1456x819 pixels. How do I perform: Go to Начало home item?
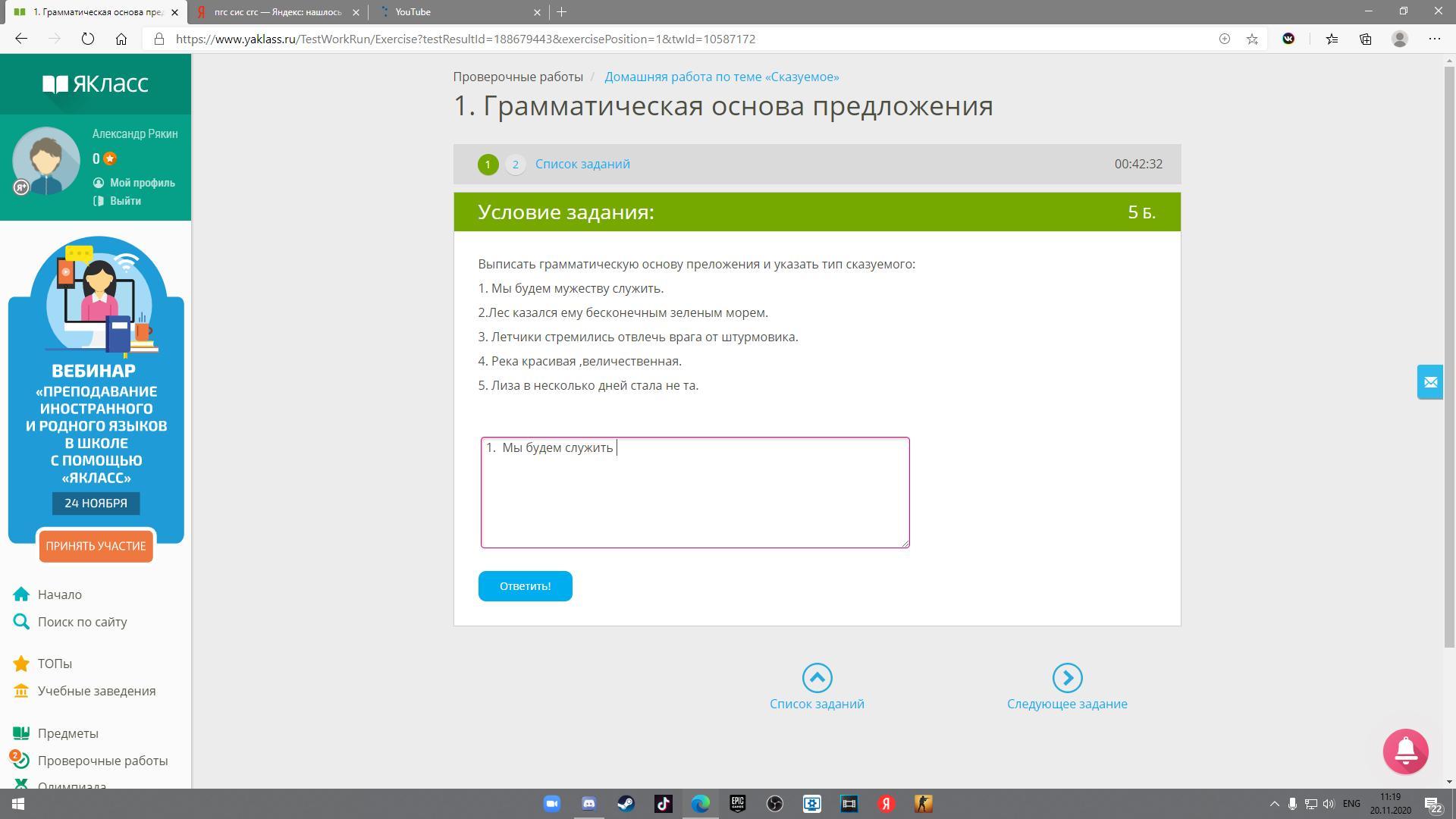(x=59, y=595)
